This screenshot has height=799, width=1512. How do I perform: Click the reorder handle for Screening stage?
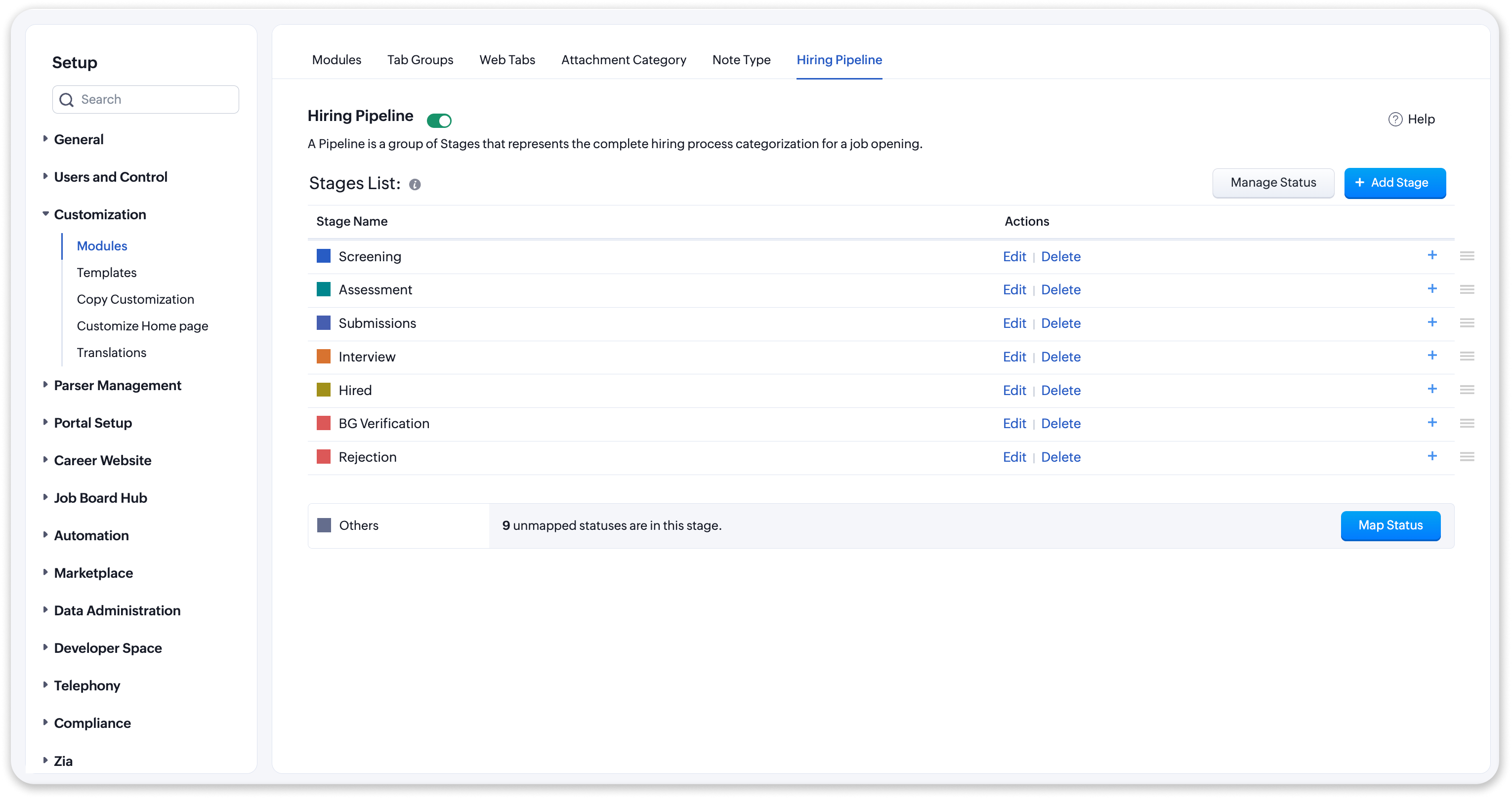tap(1468, 256)
